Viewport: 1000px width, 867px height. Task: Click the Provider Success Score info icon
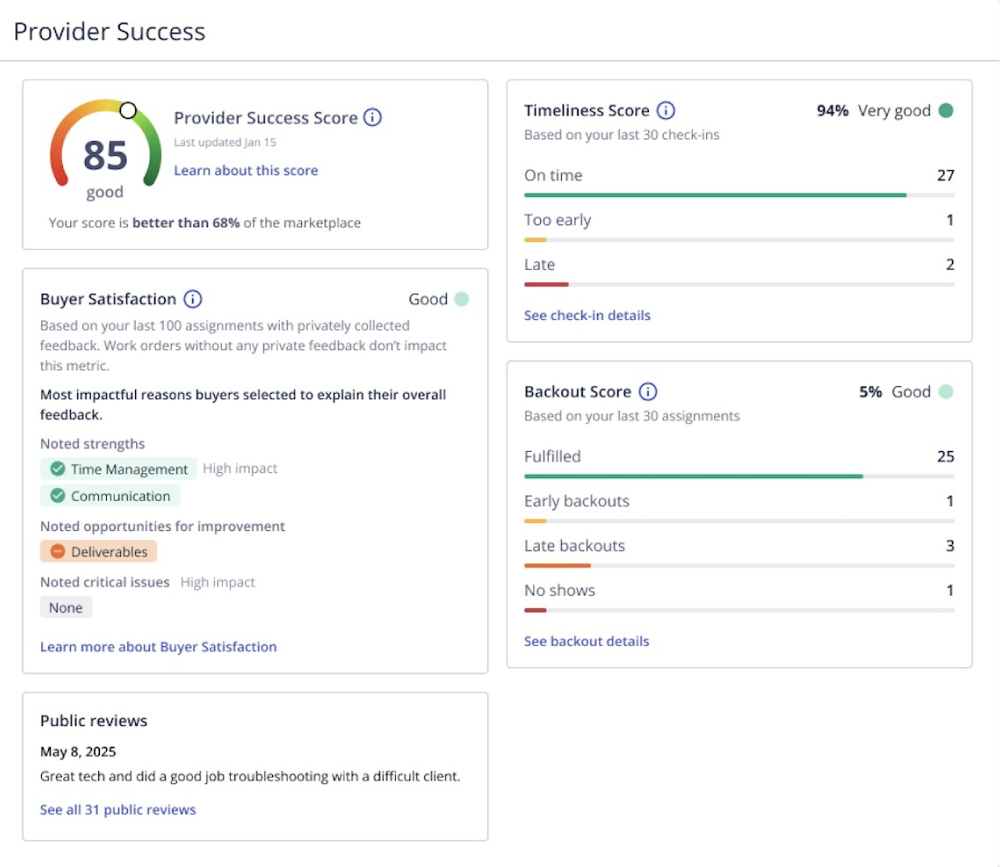pos(372,118)
